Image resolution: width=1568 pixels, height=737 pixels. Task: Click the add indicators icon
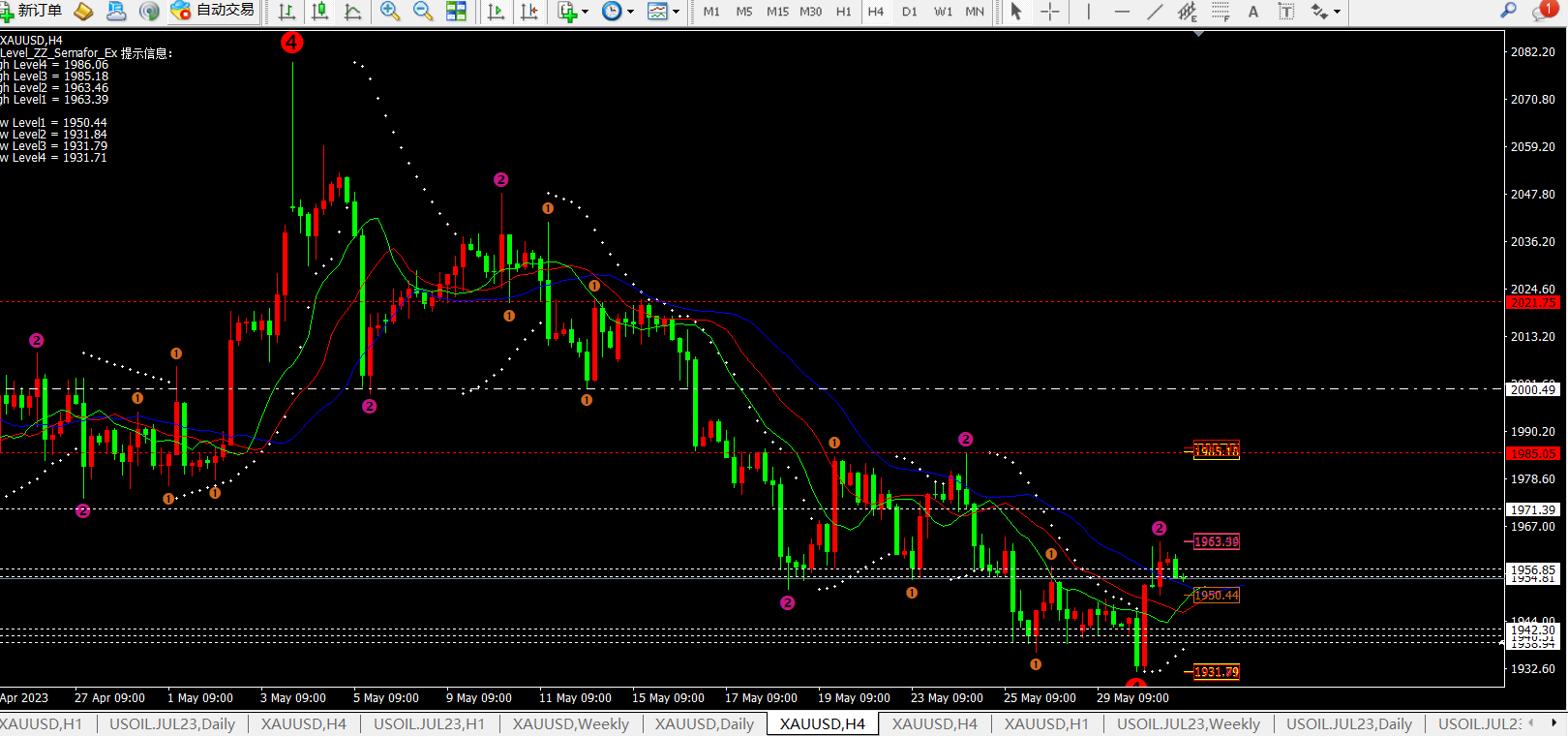567,12
